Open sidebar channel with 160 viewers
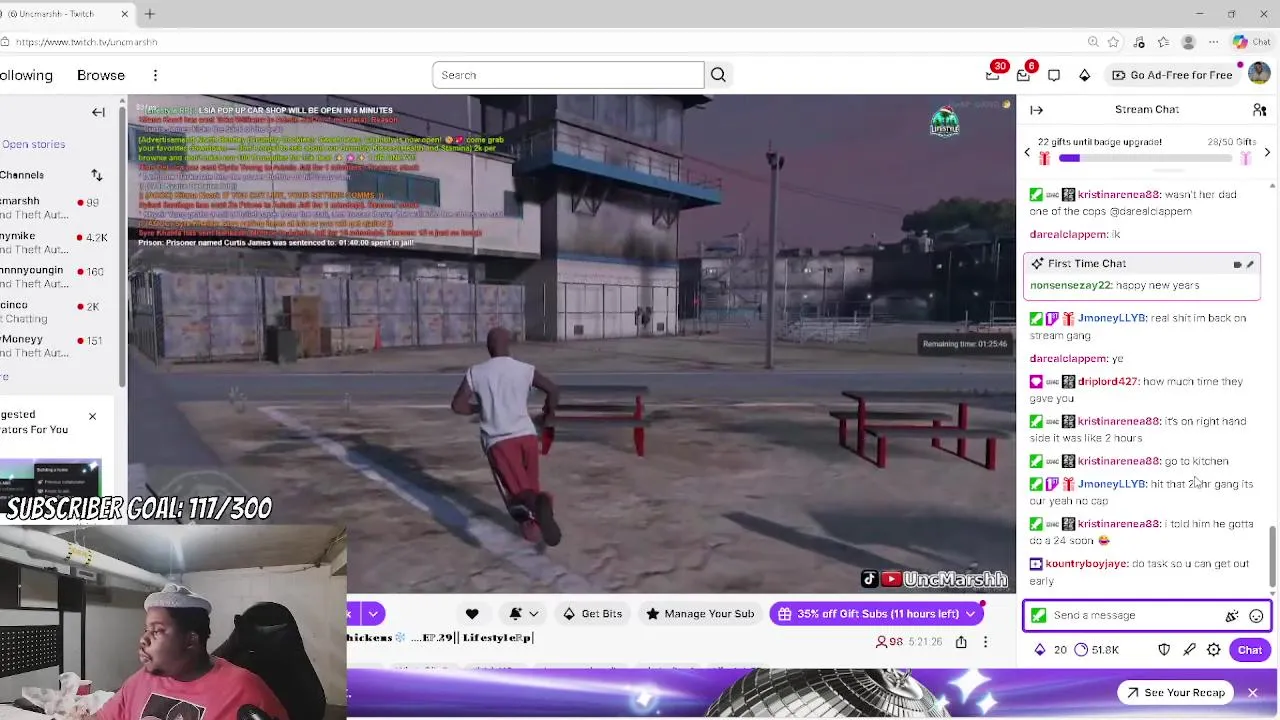Image resolution: width=1280 pixels, height=720 pixels. pyautogui.click(x=55, y=278)
